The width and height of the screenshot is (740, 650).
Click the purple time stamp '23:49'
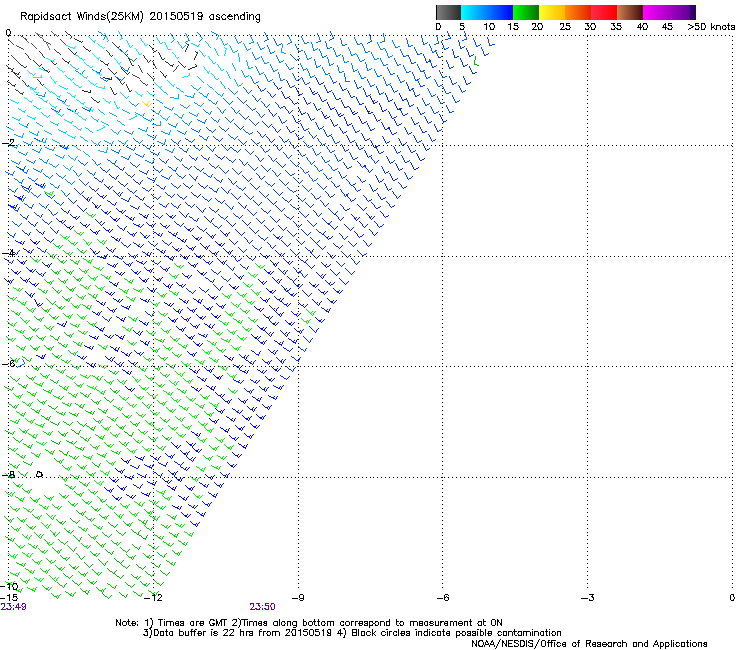click(x=13, y=607)
